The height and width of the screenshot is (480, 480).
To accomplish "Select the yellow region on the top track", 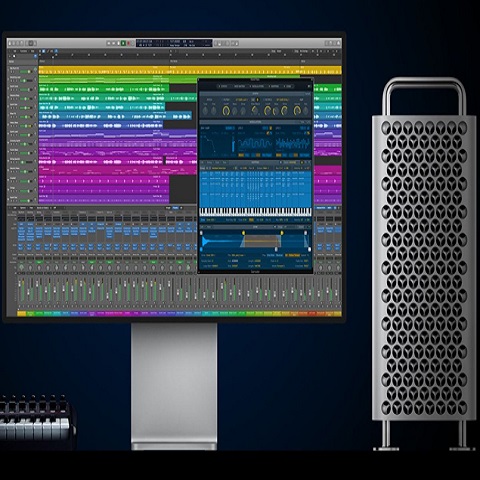I will [190, 70].
